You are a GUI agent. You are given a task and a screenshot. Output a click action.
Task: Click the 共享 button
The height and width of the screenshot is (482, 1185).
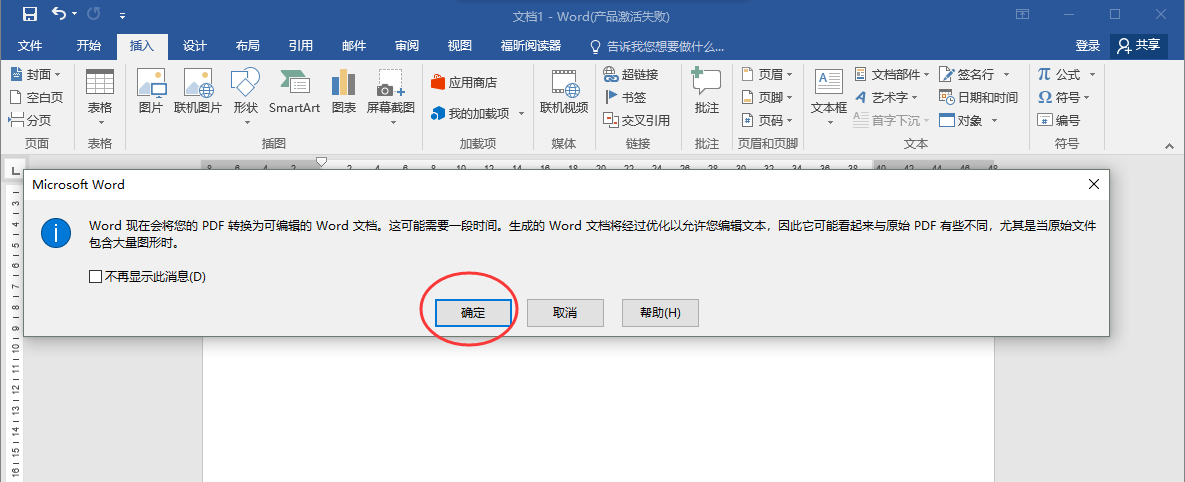click(x=1138, y=45)
